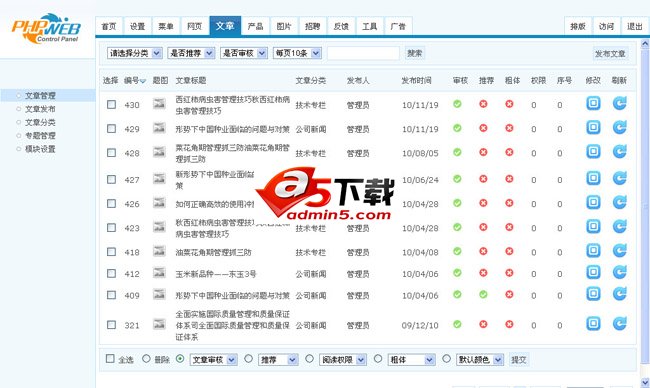Refresh article 428 with its refresh icon
The height and width of the screenshot is (388, 650).
pos(620,151)
